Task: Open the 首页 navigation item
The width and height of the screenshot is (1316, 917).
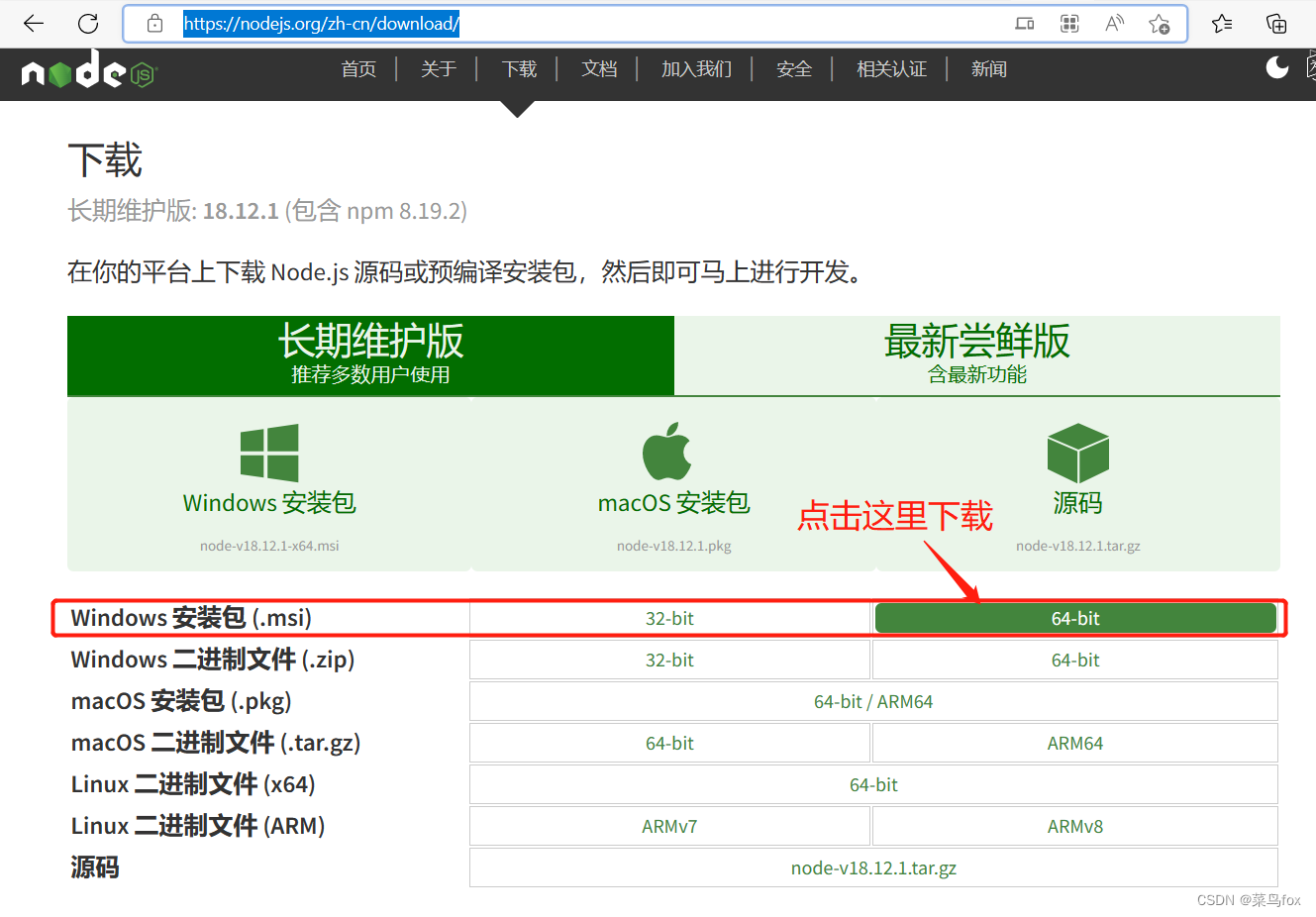Action: (x=358, y=69)
